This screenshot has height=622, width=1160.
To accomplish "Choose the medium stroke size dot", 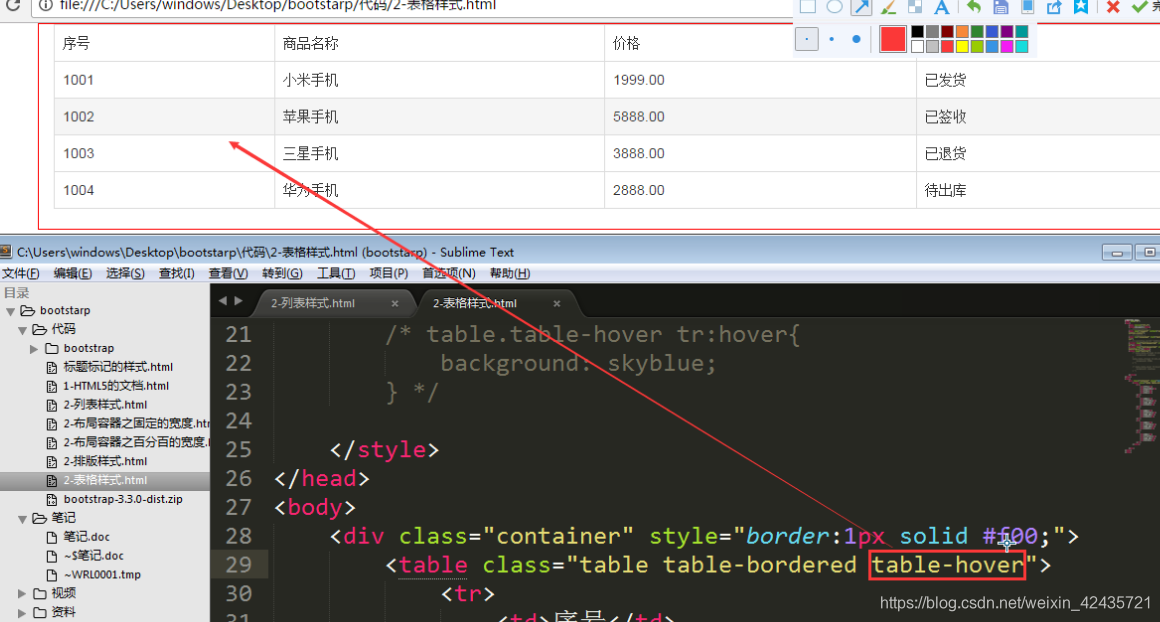I will click(x=832, y=39).
